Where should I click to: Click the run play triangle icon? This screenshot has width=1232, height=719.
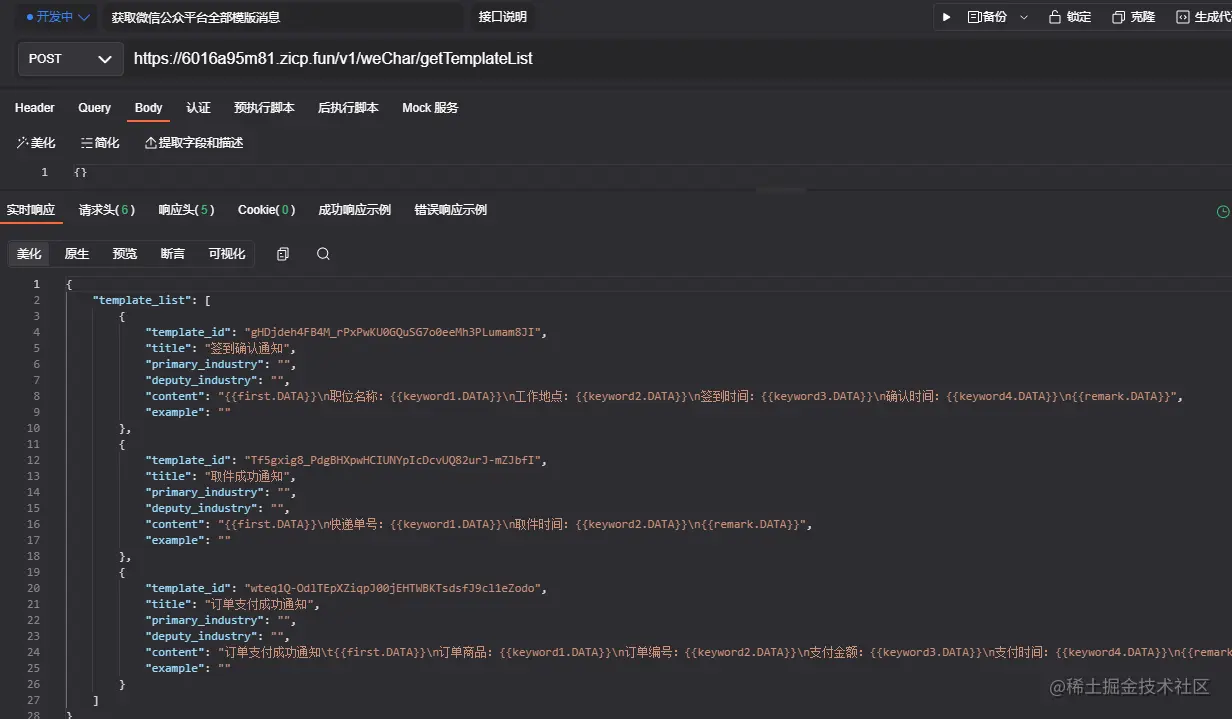coord(946,17)
